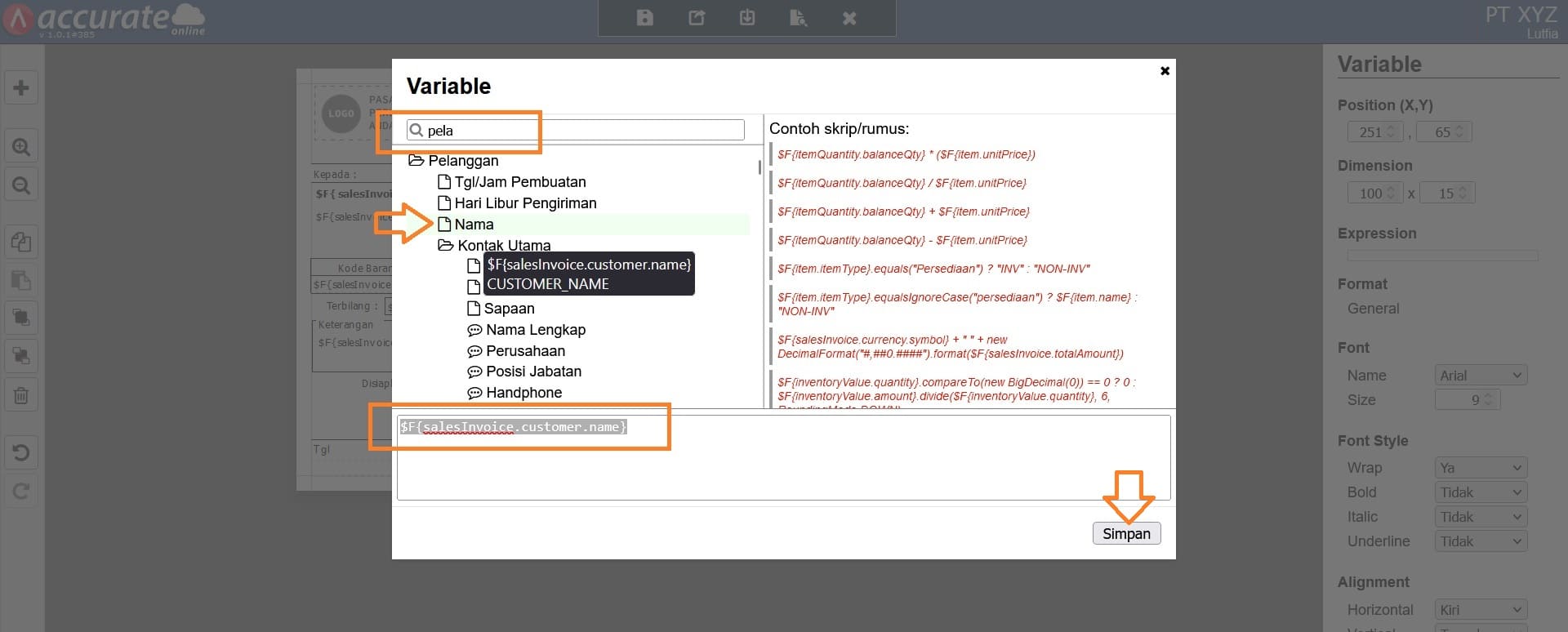Click the undo arrow icon
Screen dimensions: 1568x632
pyautogui.click(x=21, y=452)
